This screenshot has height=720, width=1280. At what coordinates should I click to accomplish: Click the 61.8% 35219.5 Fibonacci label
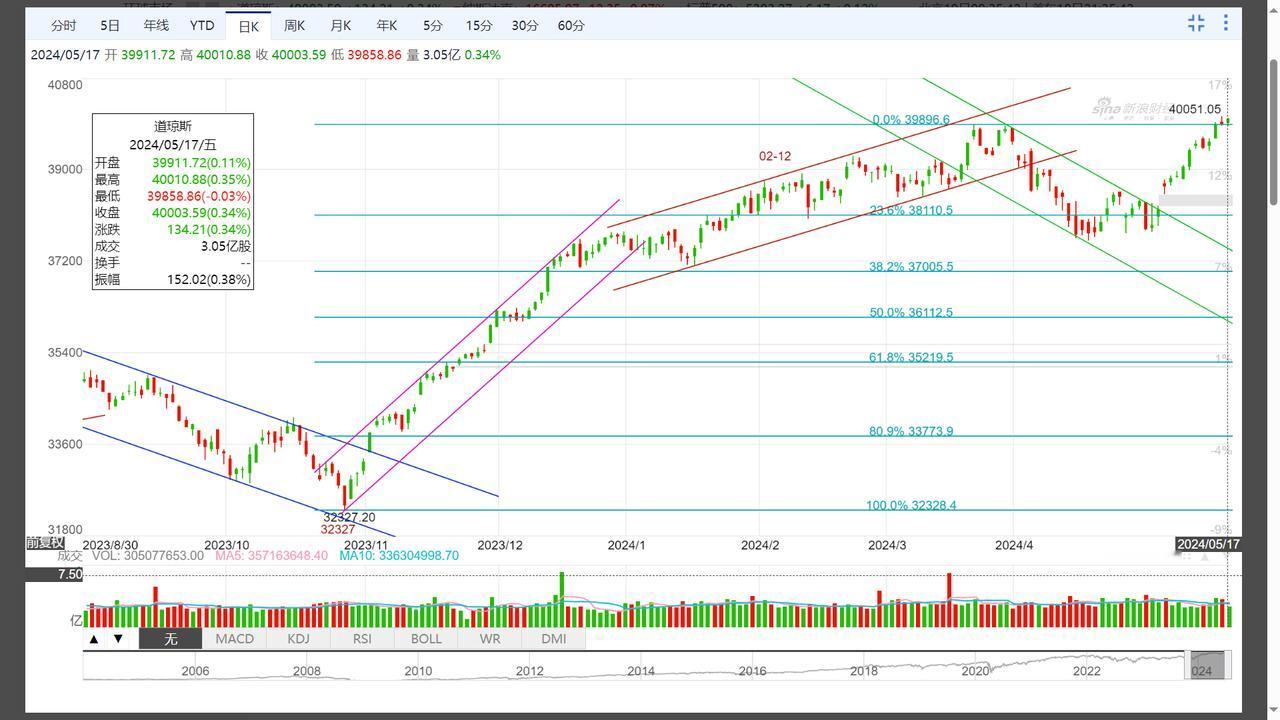pyautogui.click(x=911, y=357)
